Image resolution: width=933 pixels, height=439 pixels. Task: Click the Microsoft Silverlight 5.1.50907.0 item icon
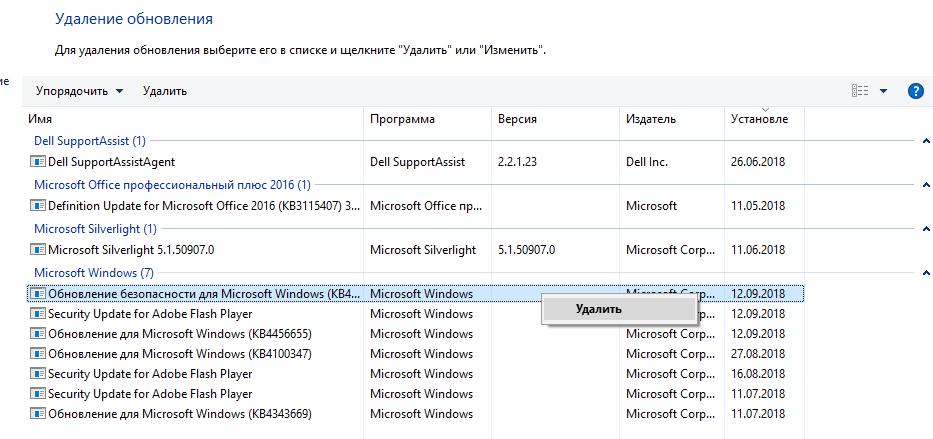(37, 250)
